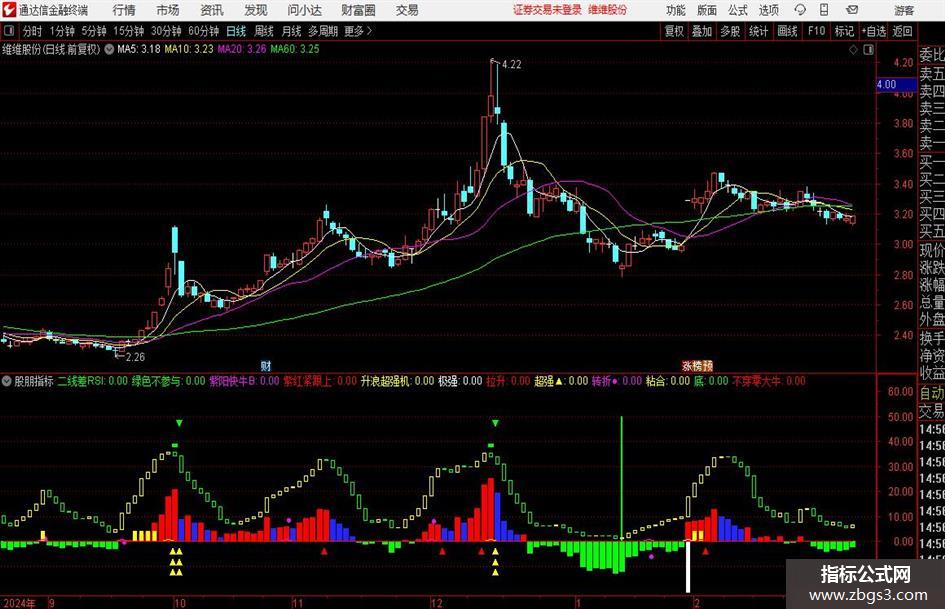Click the mobile phone icon in title bar
This screenshot has height=609, width=945.
[824, 10]
